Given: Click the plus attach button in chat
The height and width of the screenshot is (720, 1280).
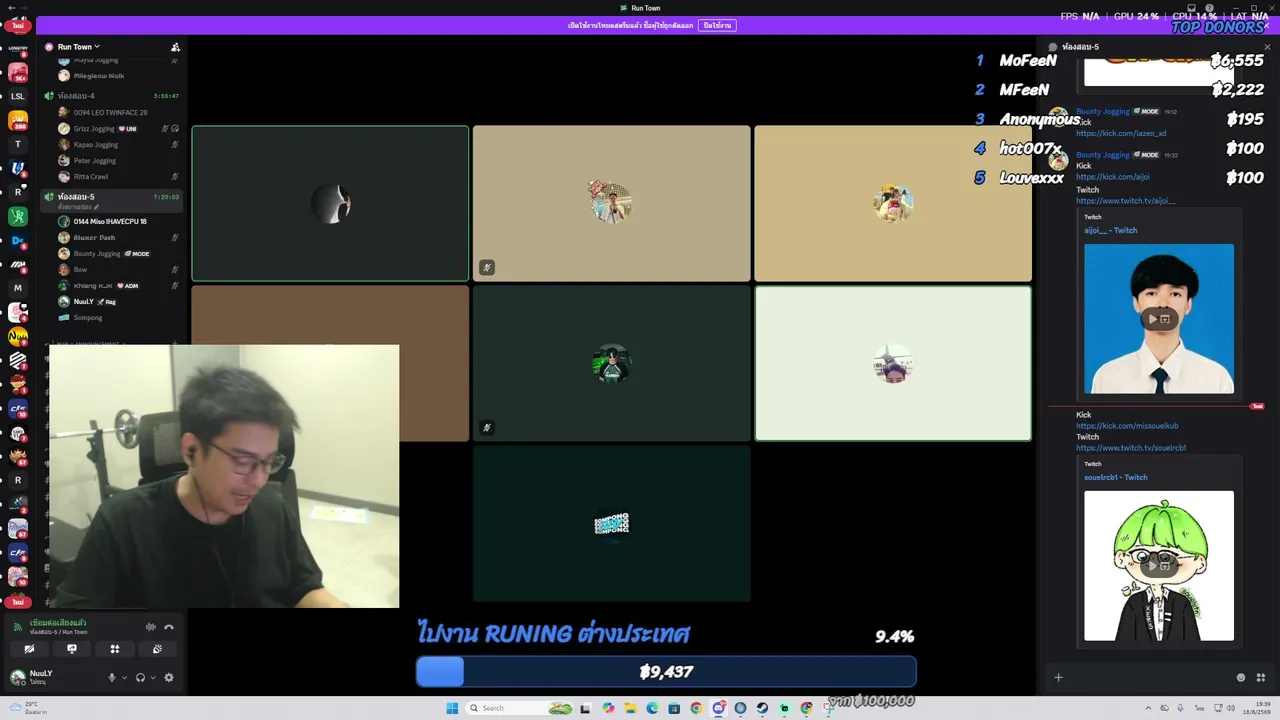Looking at the screenshot, I should click(1058, 677).
